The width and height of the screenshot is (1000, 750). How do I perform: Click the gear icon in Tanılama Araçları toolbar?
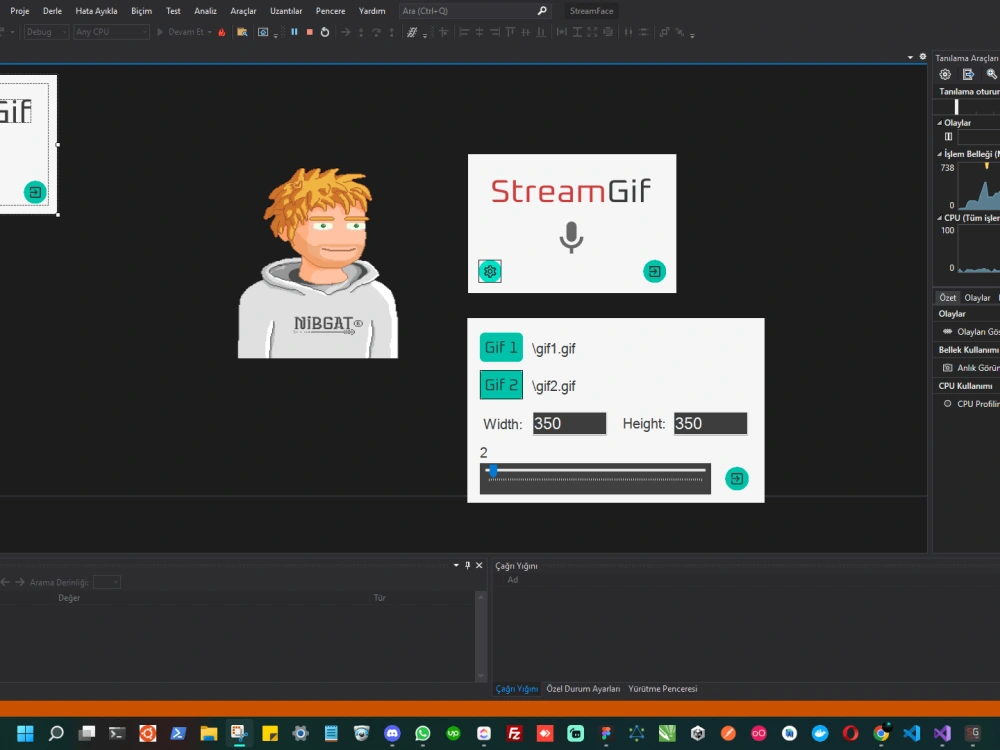[x=945, y=75]
